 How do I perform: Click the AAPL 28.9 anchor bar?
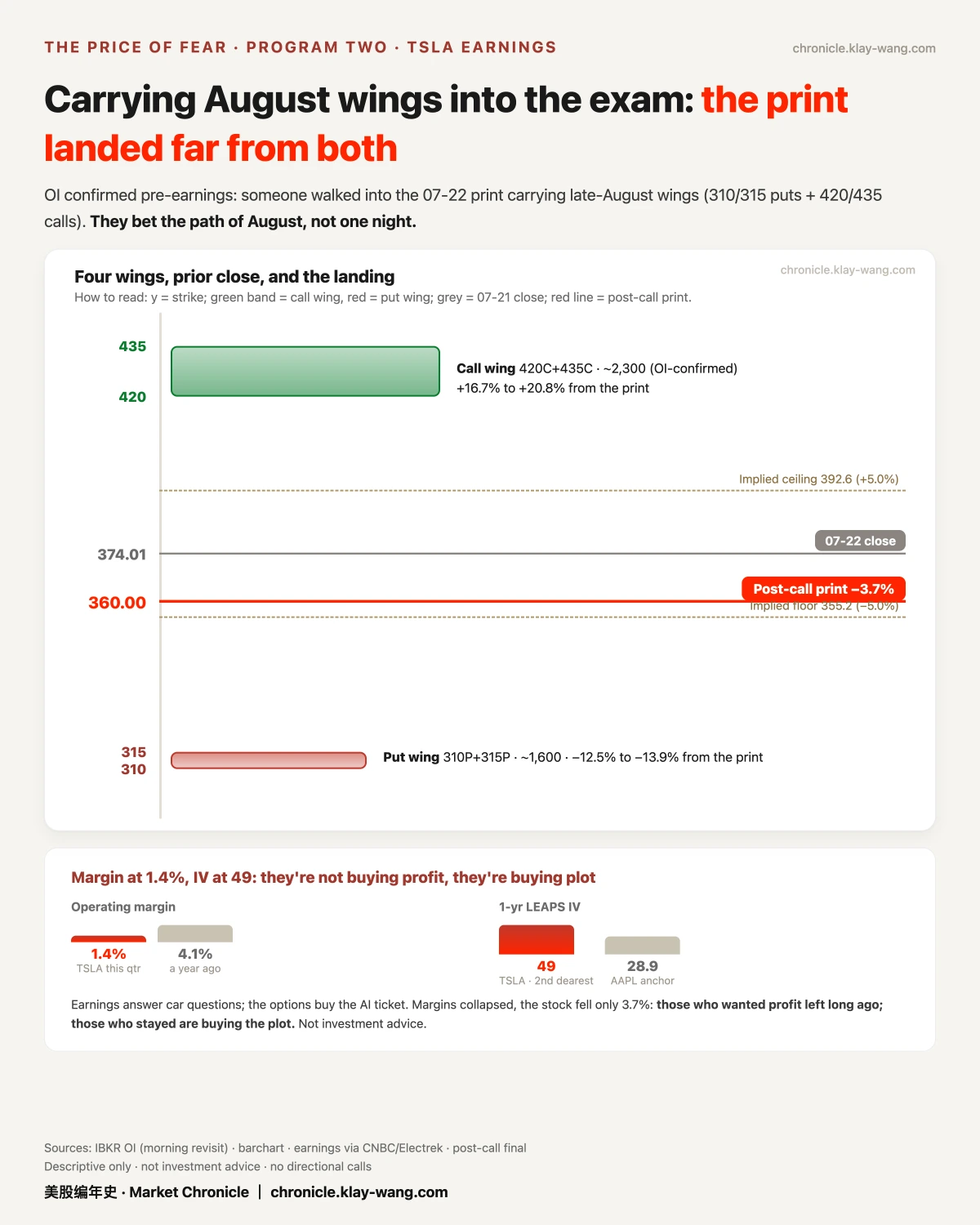point(643,946)
